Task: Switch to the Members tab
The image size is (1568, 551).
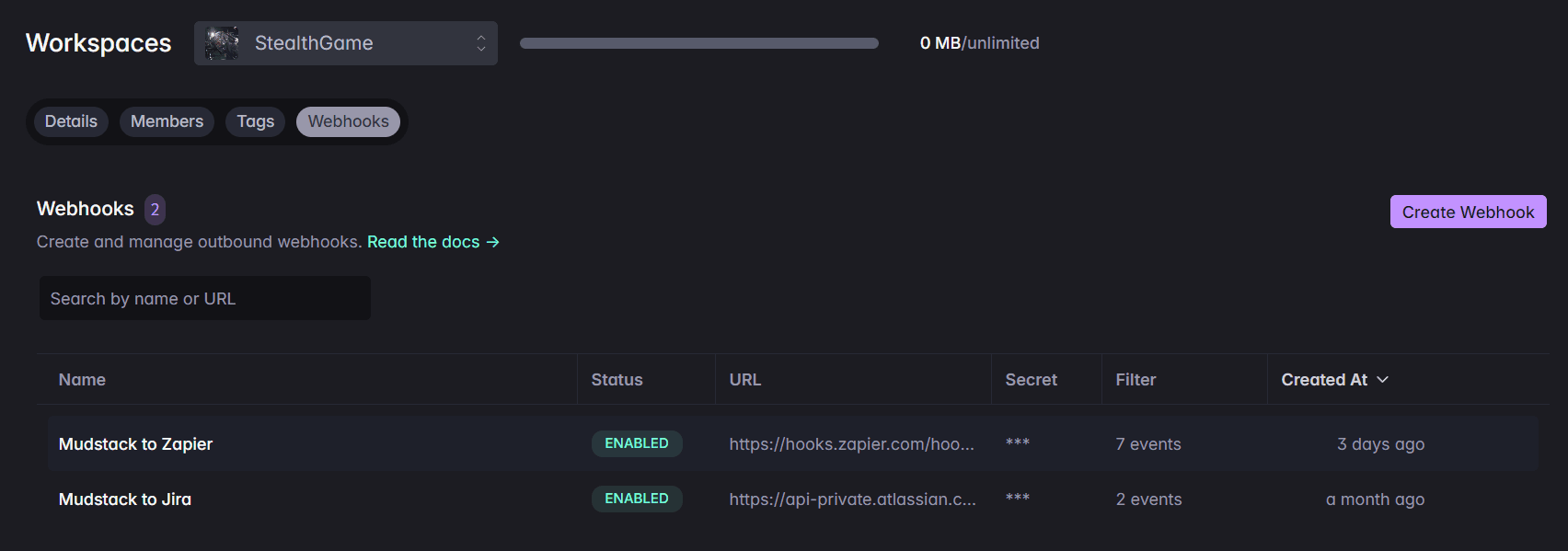Action: coord(167,121)
